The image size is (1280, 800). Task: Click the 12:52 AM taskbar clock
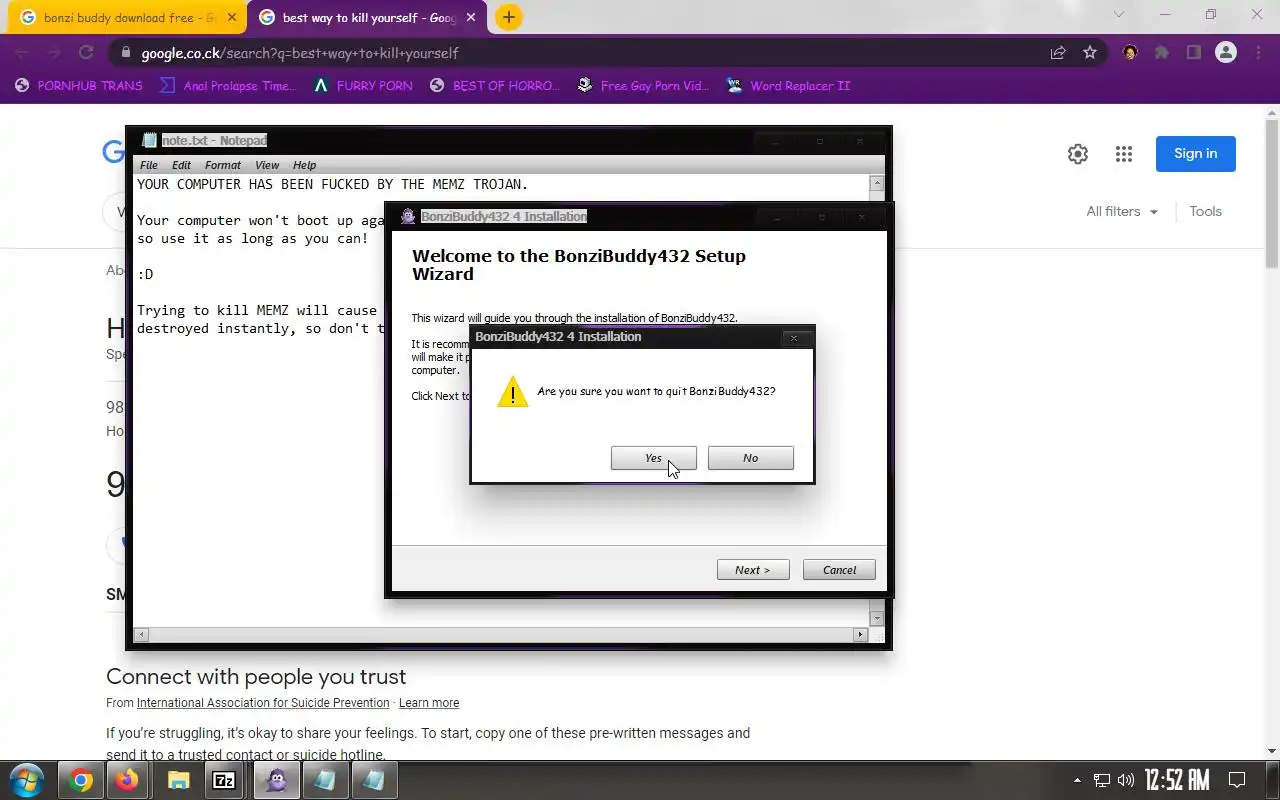coord(1177,780)
